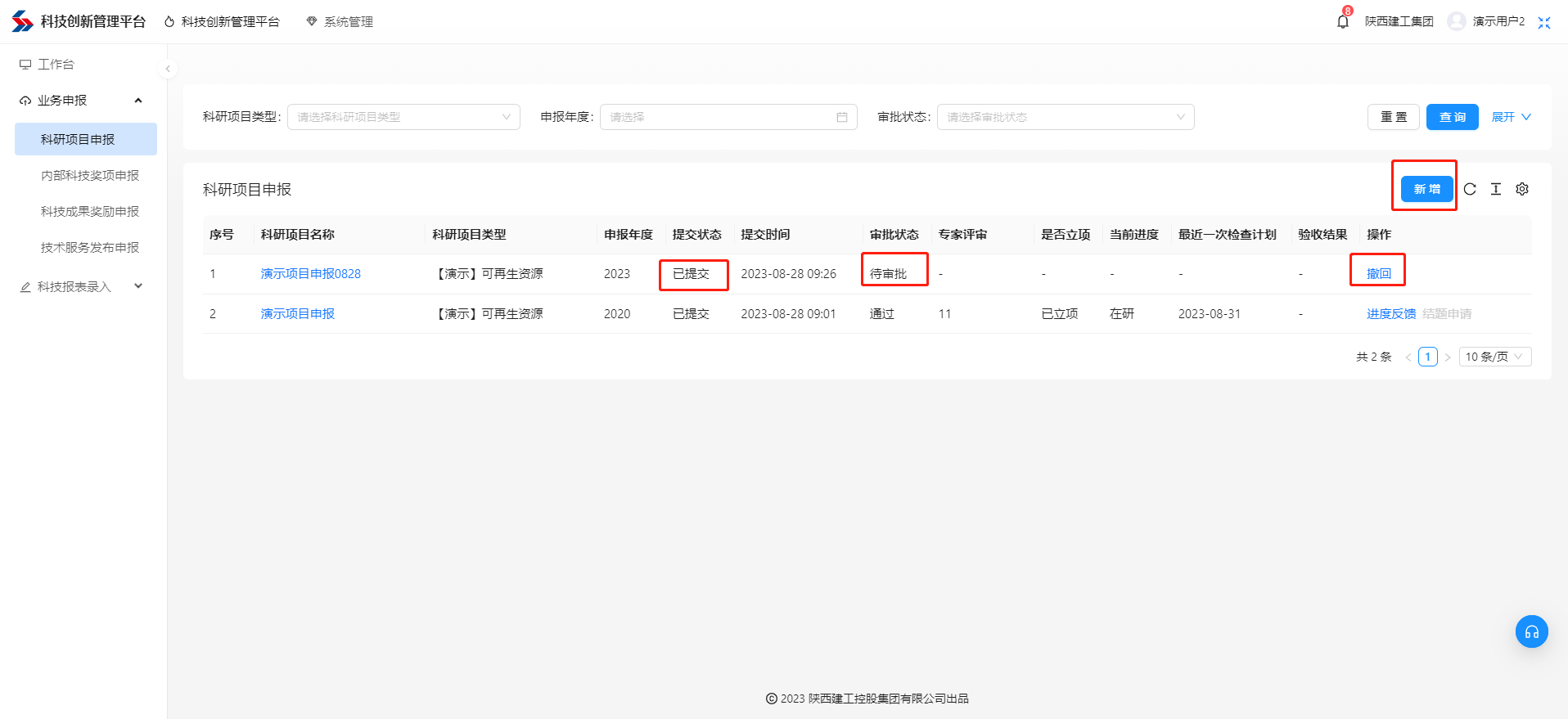Click the headset support floating button

(x=1531, y=631)
